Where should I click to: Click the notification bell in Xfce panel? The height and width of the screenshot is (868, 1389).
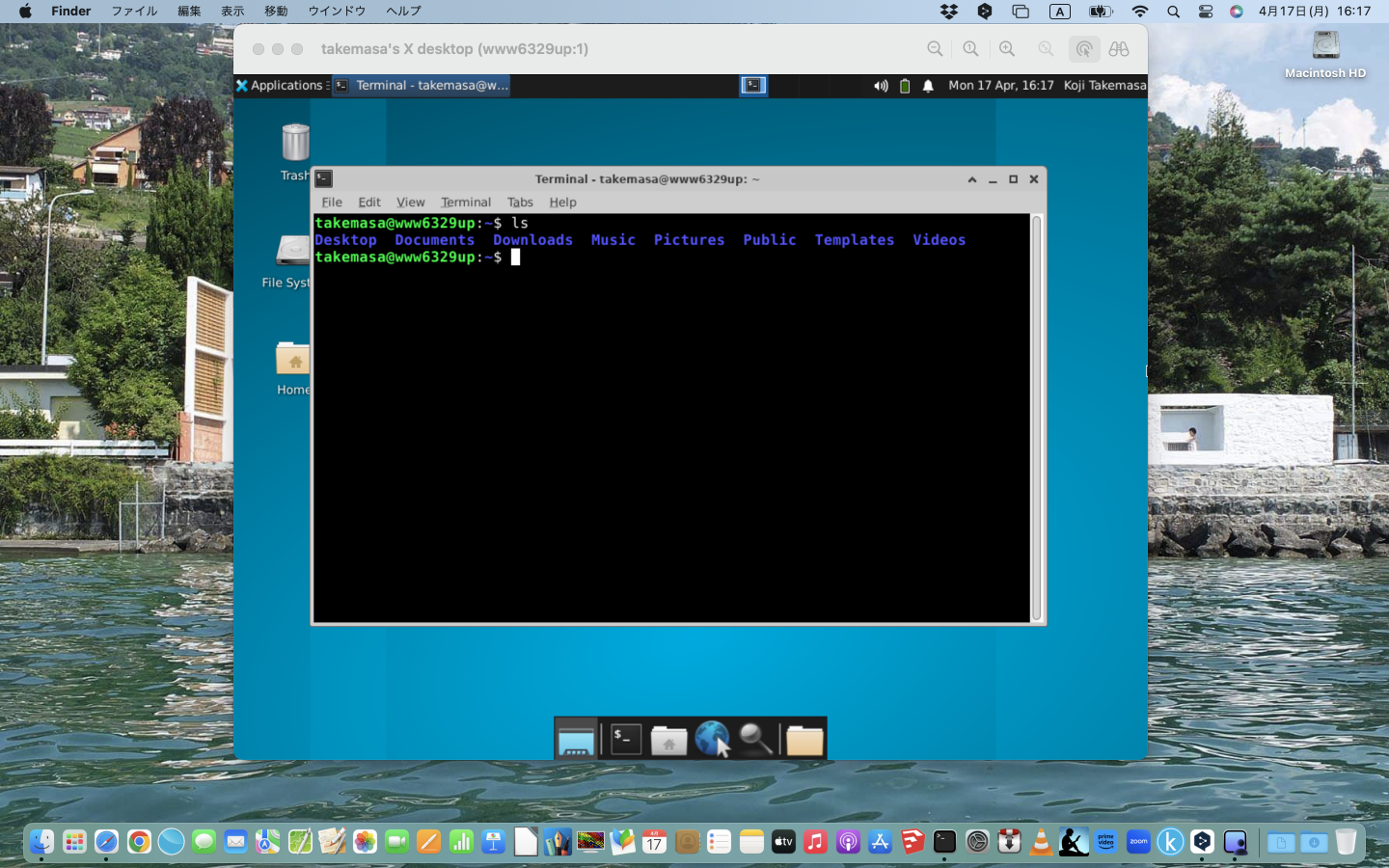pos(928,86)
